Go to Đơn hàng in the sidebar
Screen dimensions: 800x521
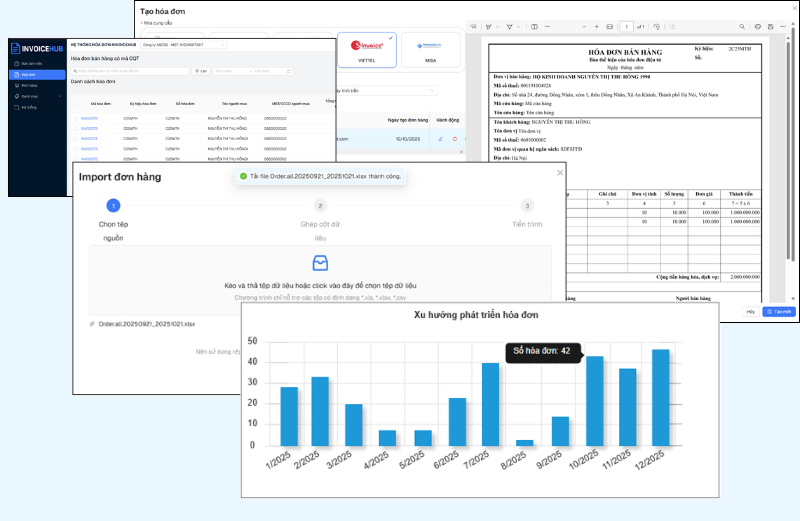tap(29, 84)
